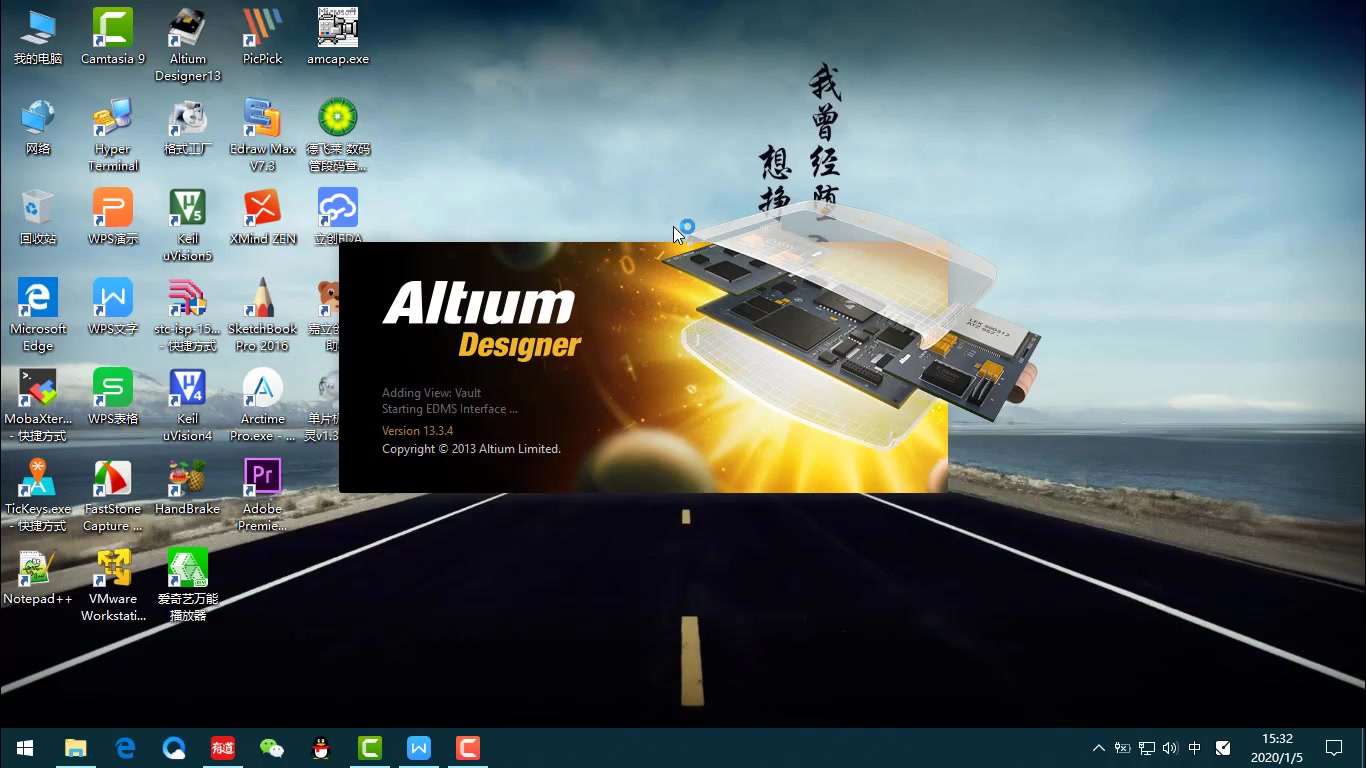
Task: Open MobaXterm shortcut icon
Action: [x=38, y=405]
